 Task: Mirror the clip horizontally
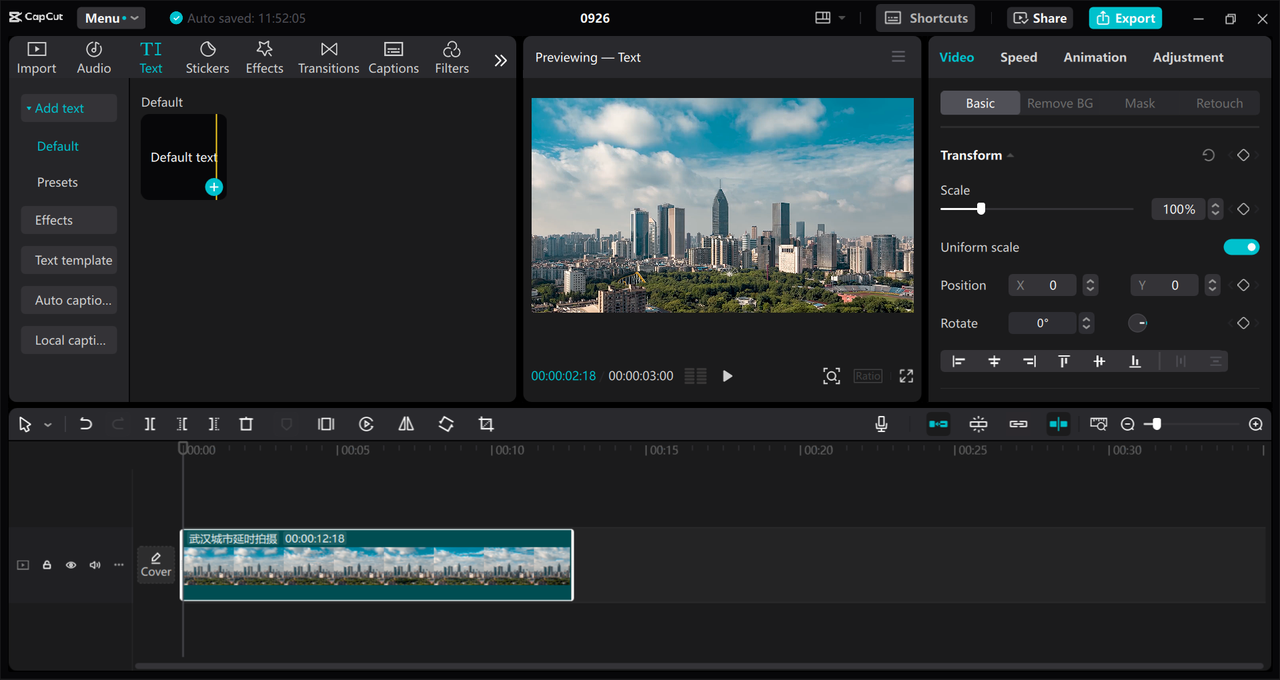point(406,424)
